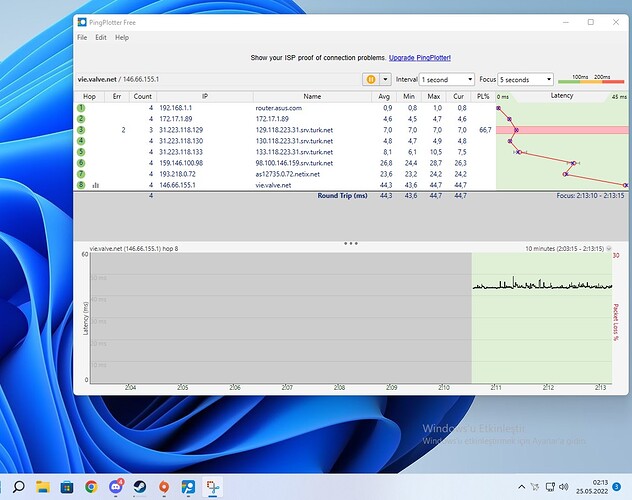
Task: Expand the '10 minutes' timeline range chevron
Action: [609, 249]
